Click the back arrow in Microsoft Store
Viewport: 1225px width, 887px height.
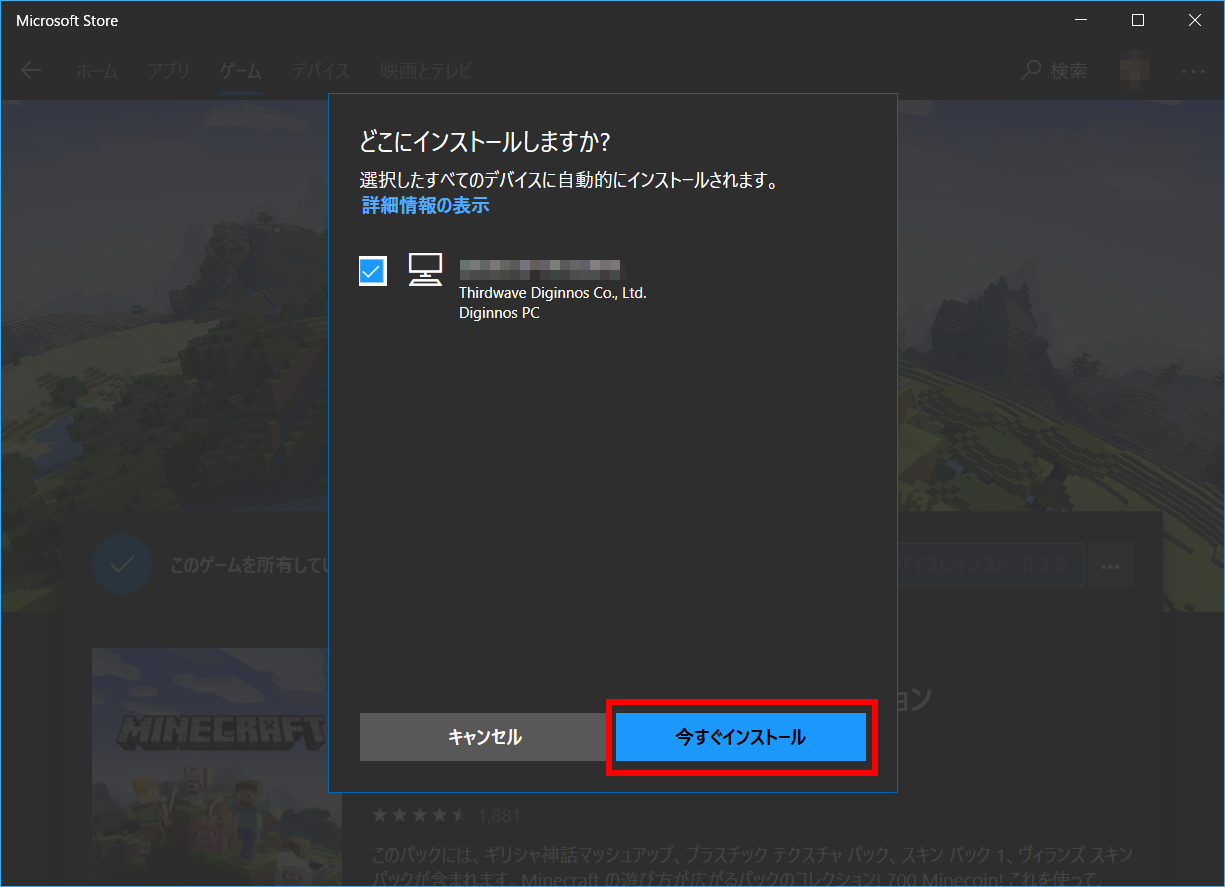click(32, 70)
